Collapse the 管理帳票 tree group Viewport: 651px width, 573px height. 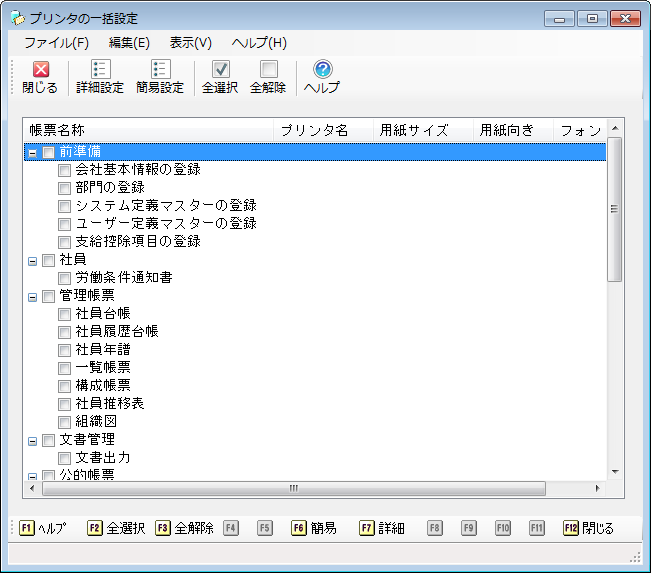33,296
